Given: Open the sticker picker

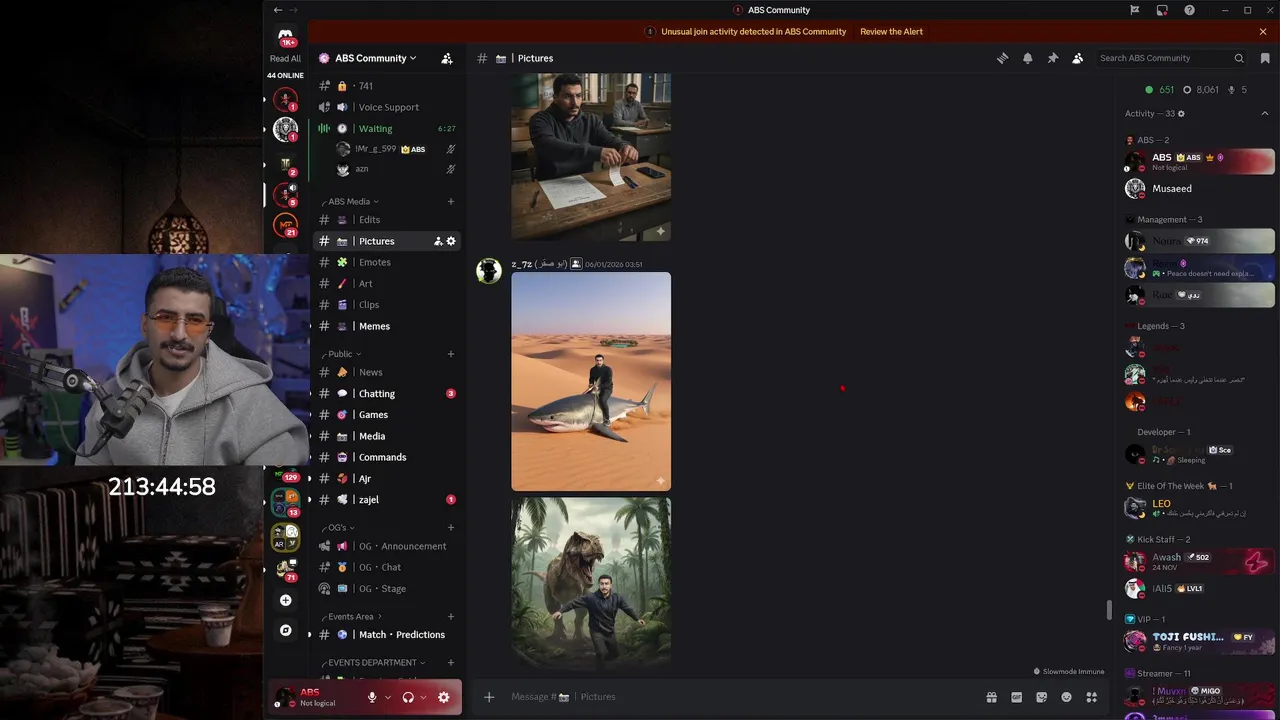Looking at the screenshot, I should (1041, 697).
